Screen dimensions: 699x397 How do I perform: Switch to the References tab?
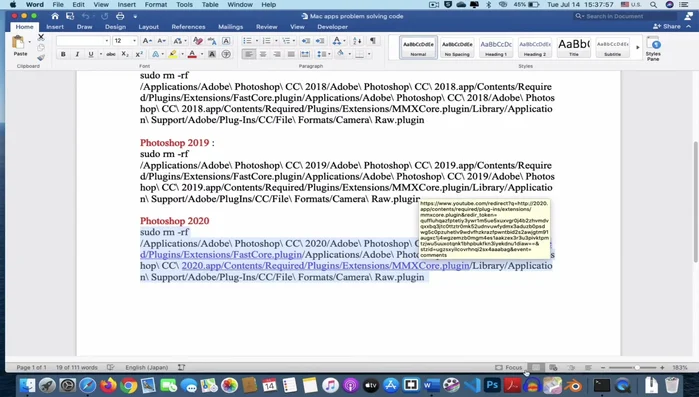click(x=188, y=27)
